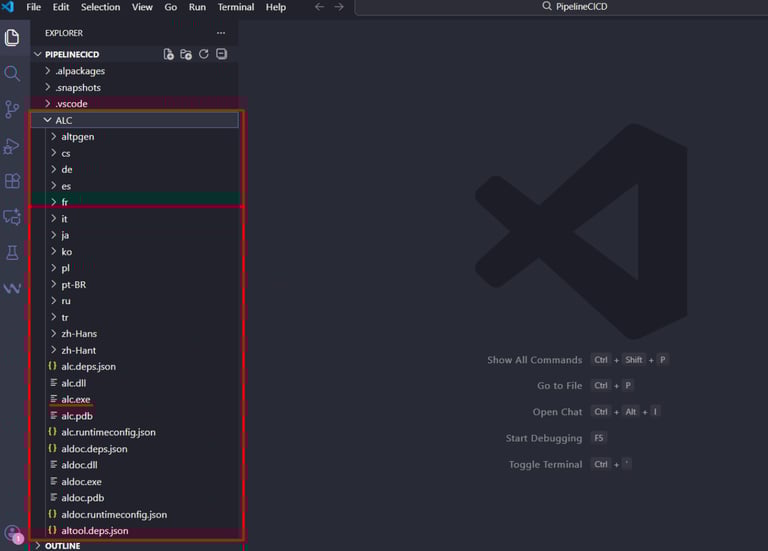
Task: Open the Go menu
Action: 170,7
